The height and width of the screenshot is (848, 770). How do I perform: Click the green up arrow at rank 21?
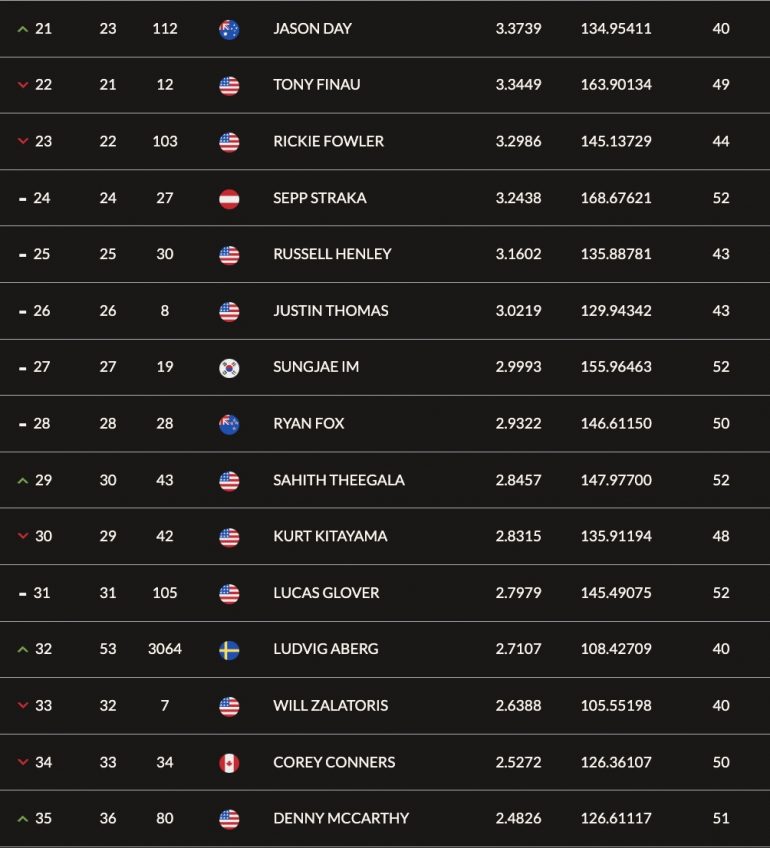[x=23, y=29]
